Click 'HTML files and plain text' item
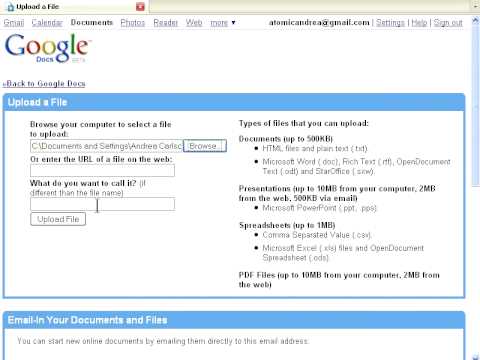Viewport: 480px width, 360px height. point(315,148)
